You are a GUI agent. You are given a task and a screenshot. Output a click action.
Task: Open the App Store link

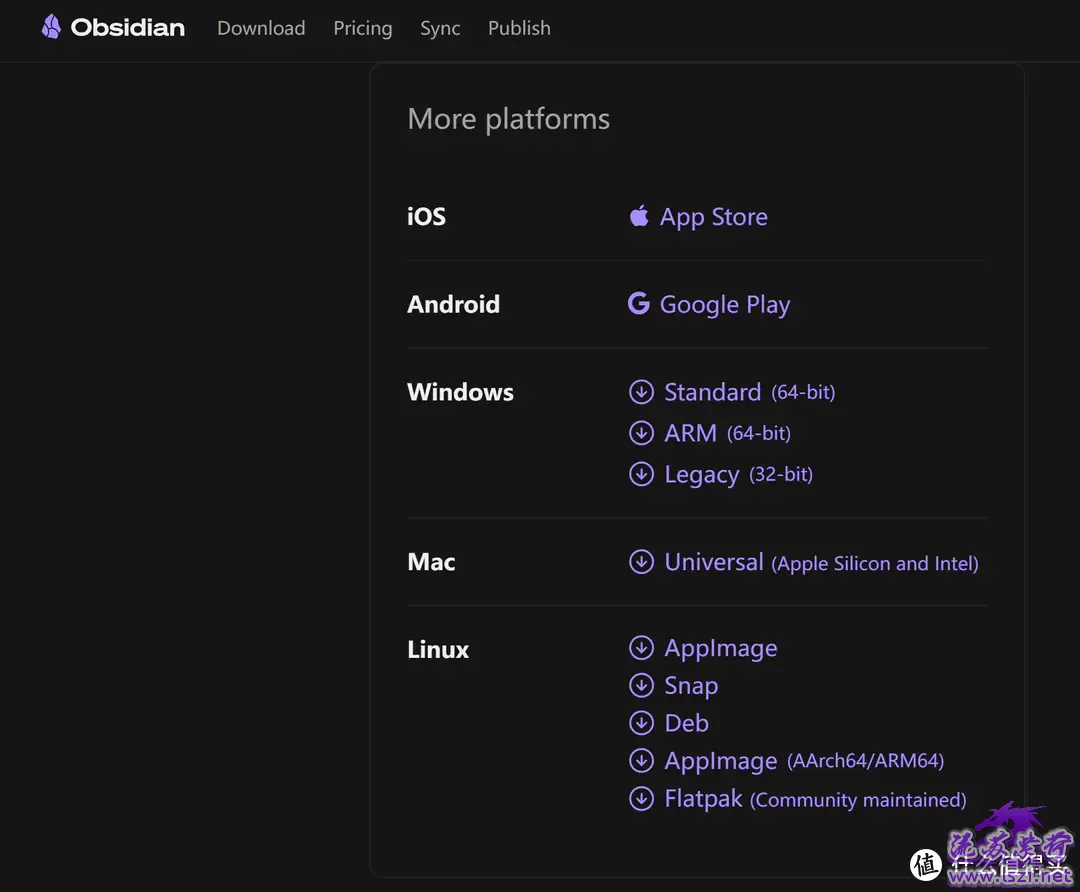point(714,217)
